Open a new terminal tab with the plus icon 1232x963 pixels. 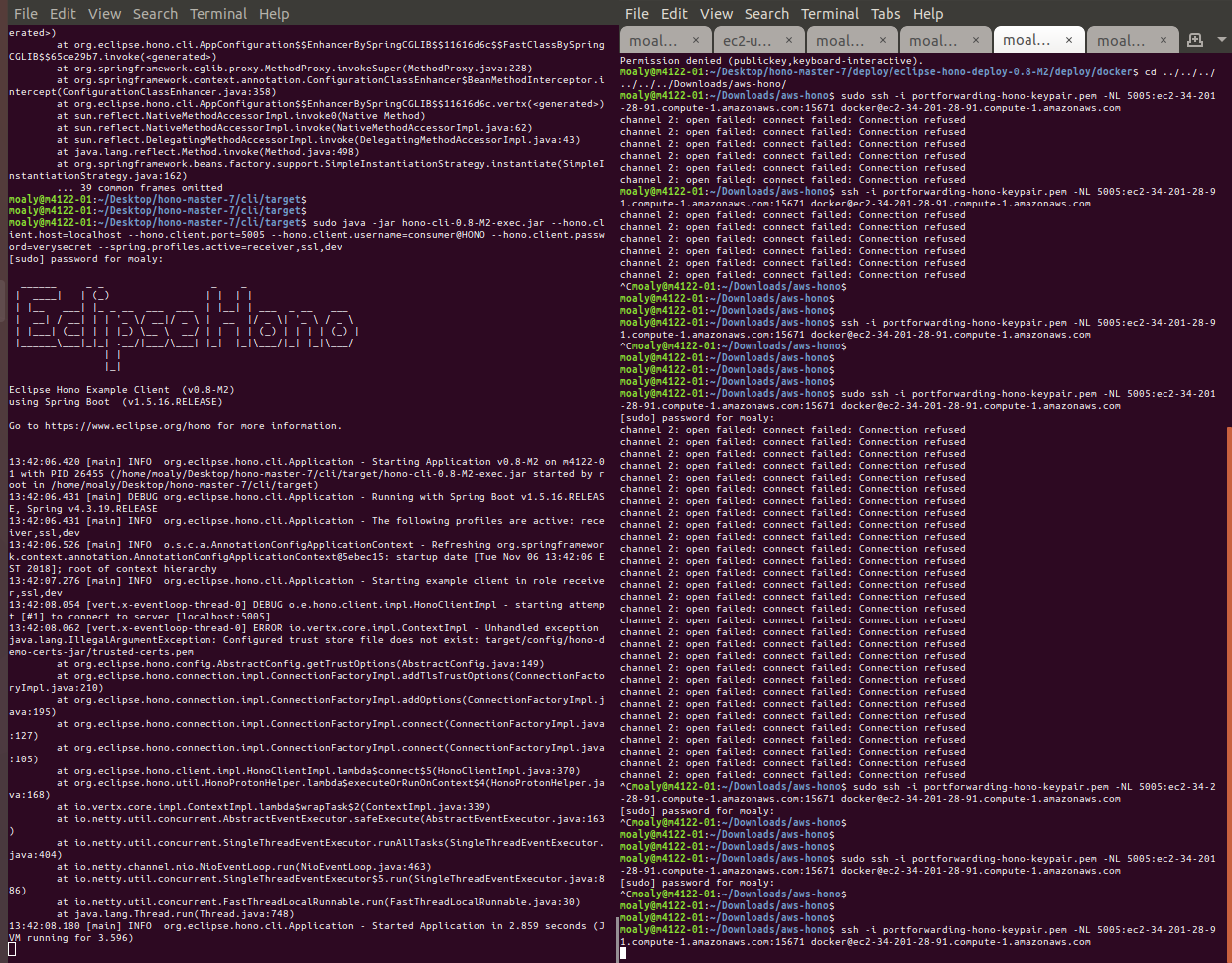(1197, 39)
